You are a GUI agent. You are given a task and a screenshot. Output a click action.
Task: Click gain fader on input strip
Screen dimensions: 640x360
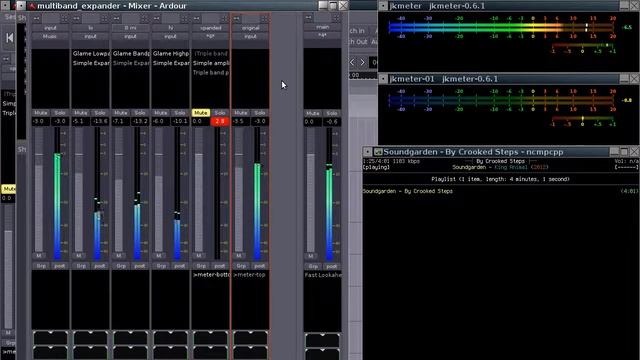pyautogui.click(x=39, y=190)
